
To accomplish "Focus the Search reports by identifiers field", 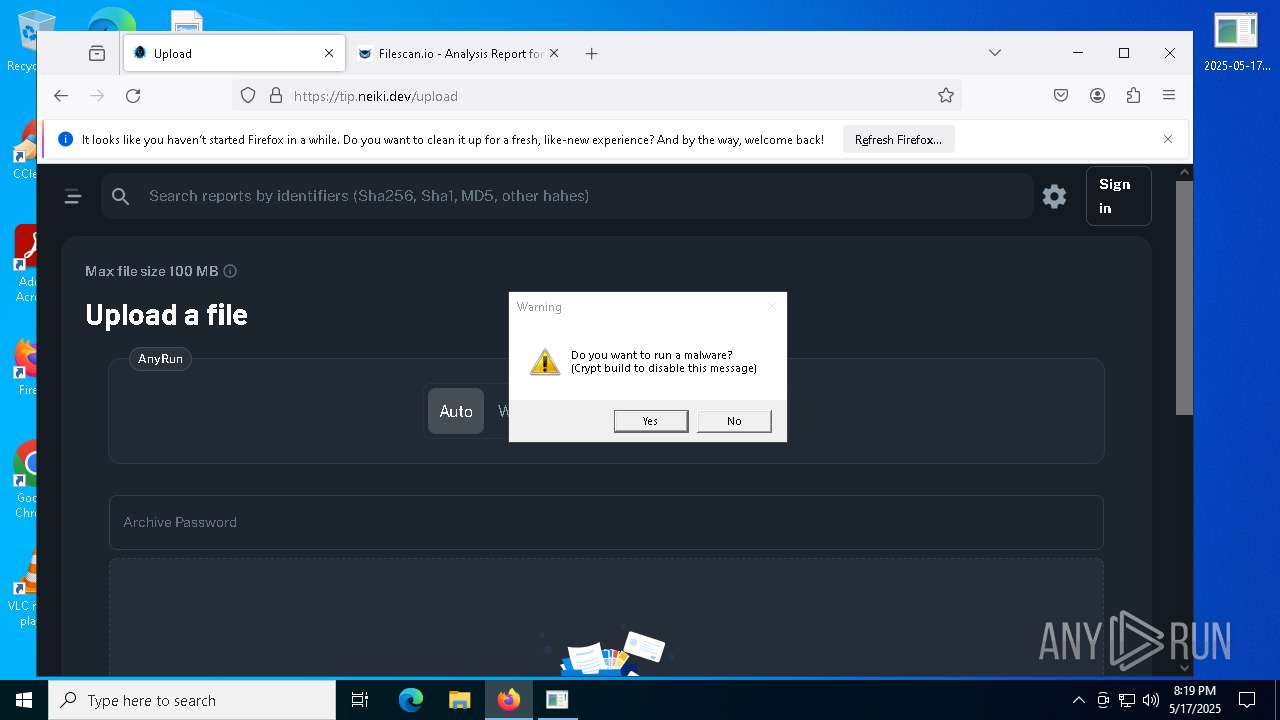I will pyautogui.click(x=567, y=196).
